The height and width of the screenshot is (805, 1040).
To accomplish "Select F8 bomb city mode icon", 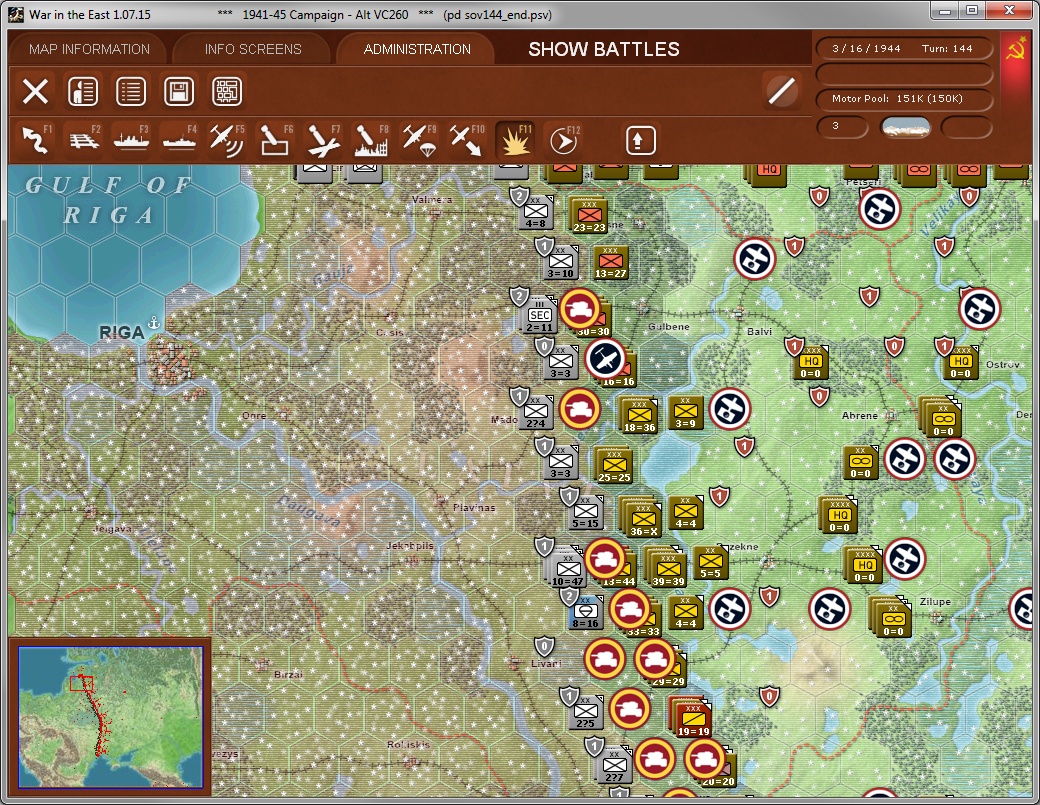I will click(x=370, y=141).
